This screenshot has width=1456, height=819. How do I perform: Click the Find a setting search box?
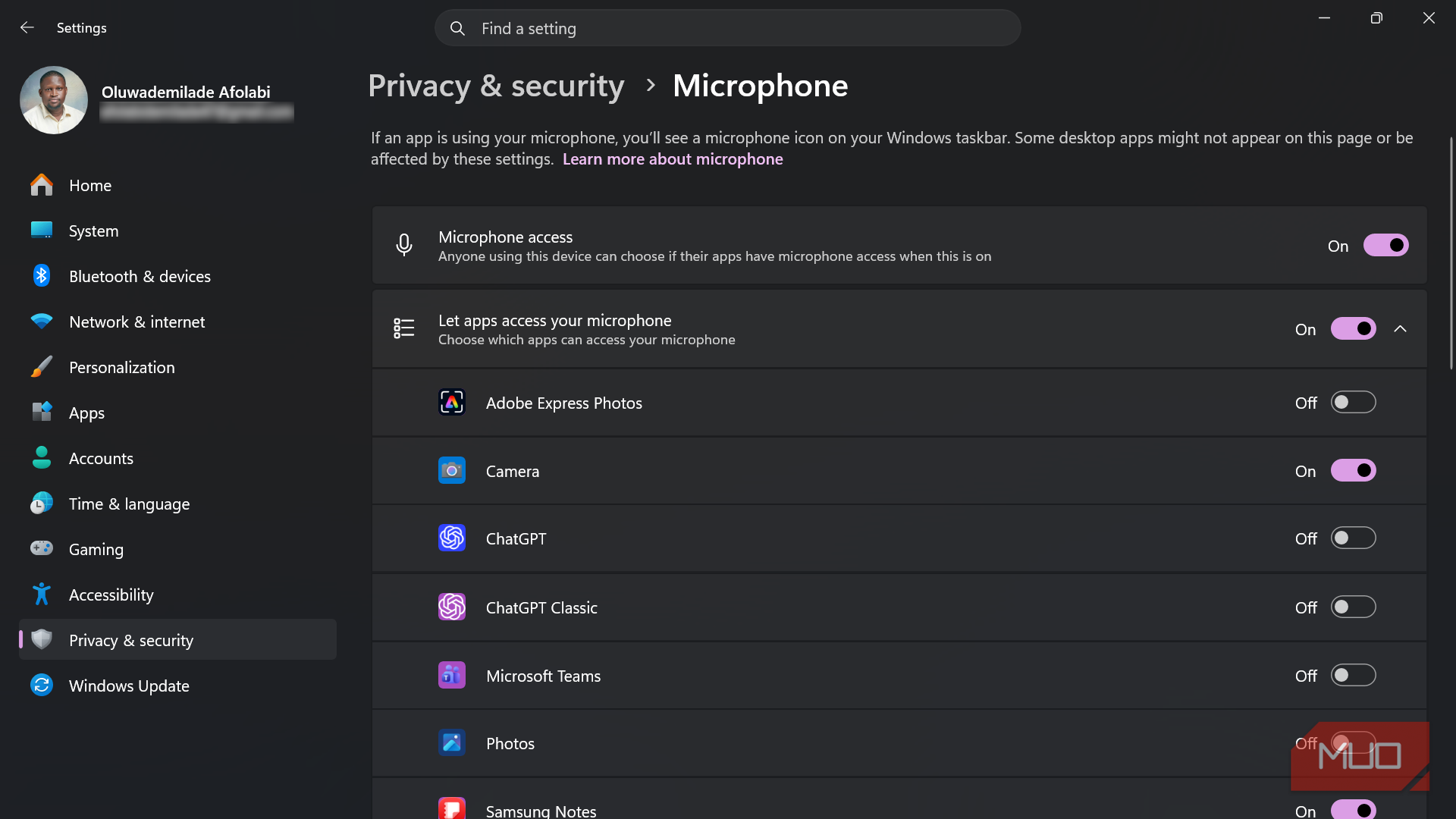click(727, 29)
